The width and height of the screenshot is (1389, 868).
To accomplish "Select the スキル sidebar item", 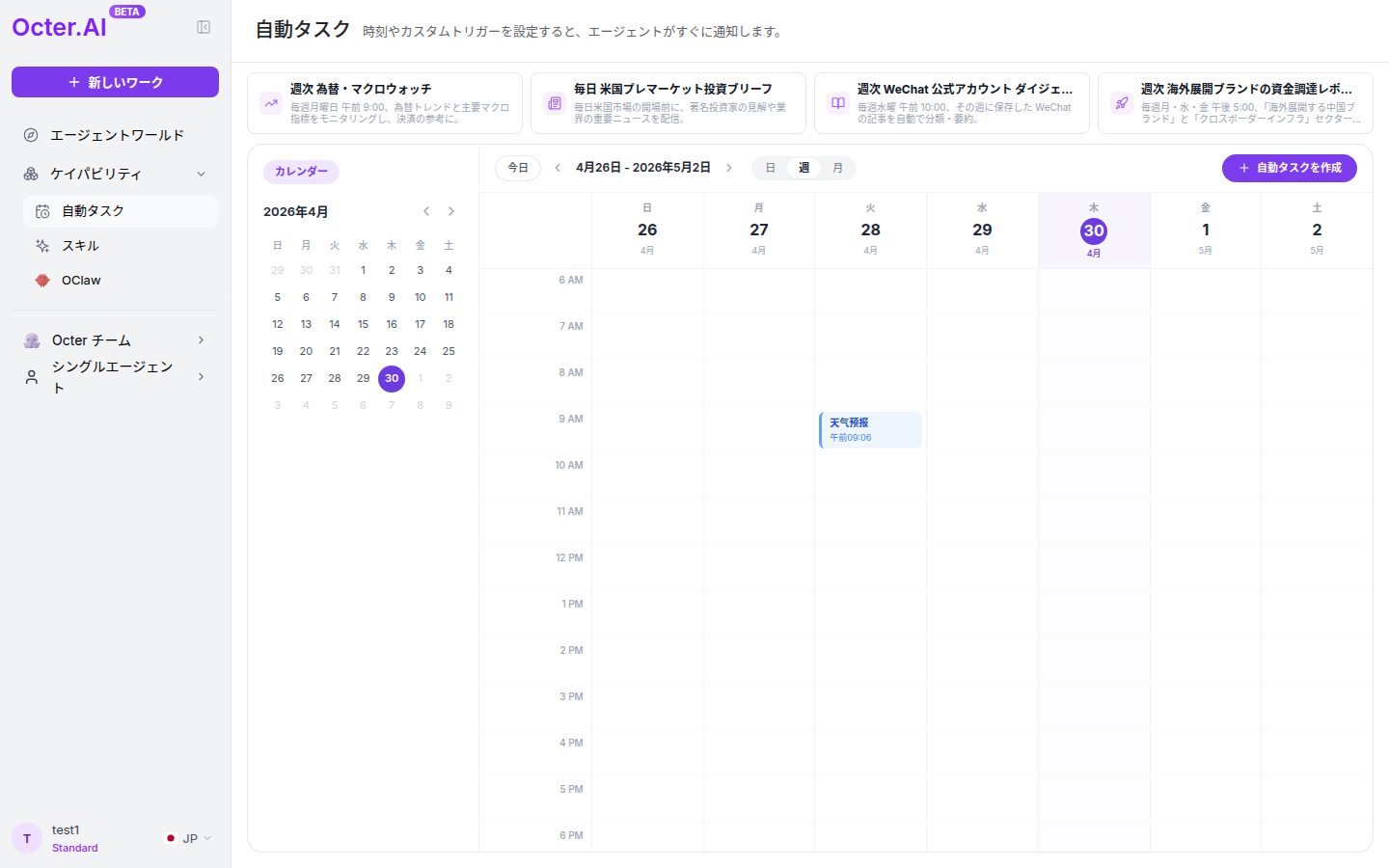I will 121,246.
